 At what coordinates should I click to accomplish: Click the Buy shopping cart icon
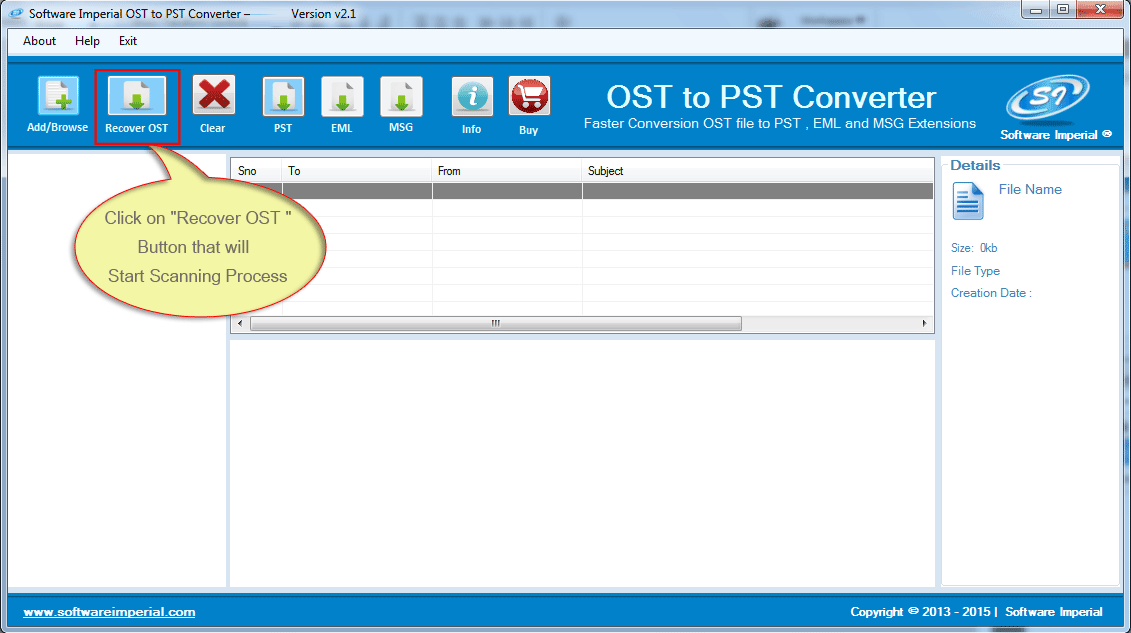pyautogui.click(x=529, y=97)
